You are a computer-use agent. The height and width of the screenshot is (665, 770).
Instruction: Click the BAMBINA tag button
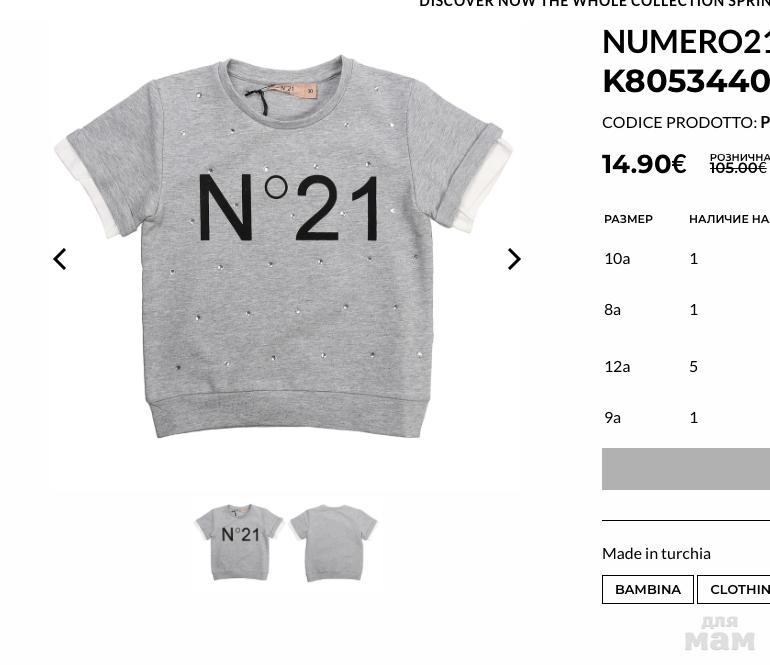point(648,589)
